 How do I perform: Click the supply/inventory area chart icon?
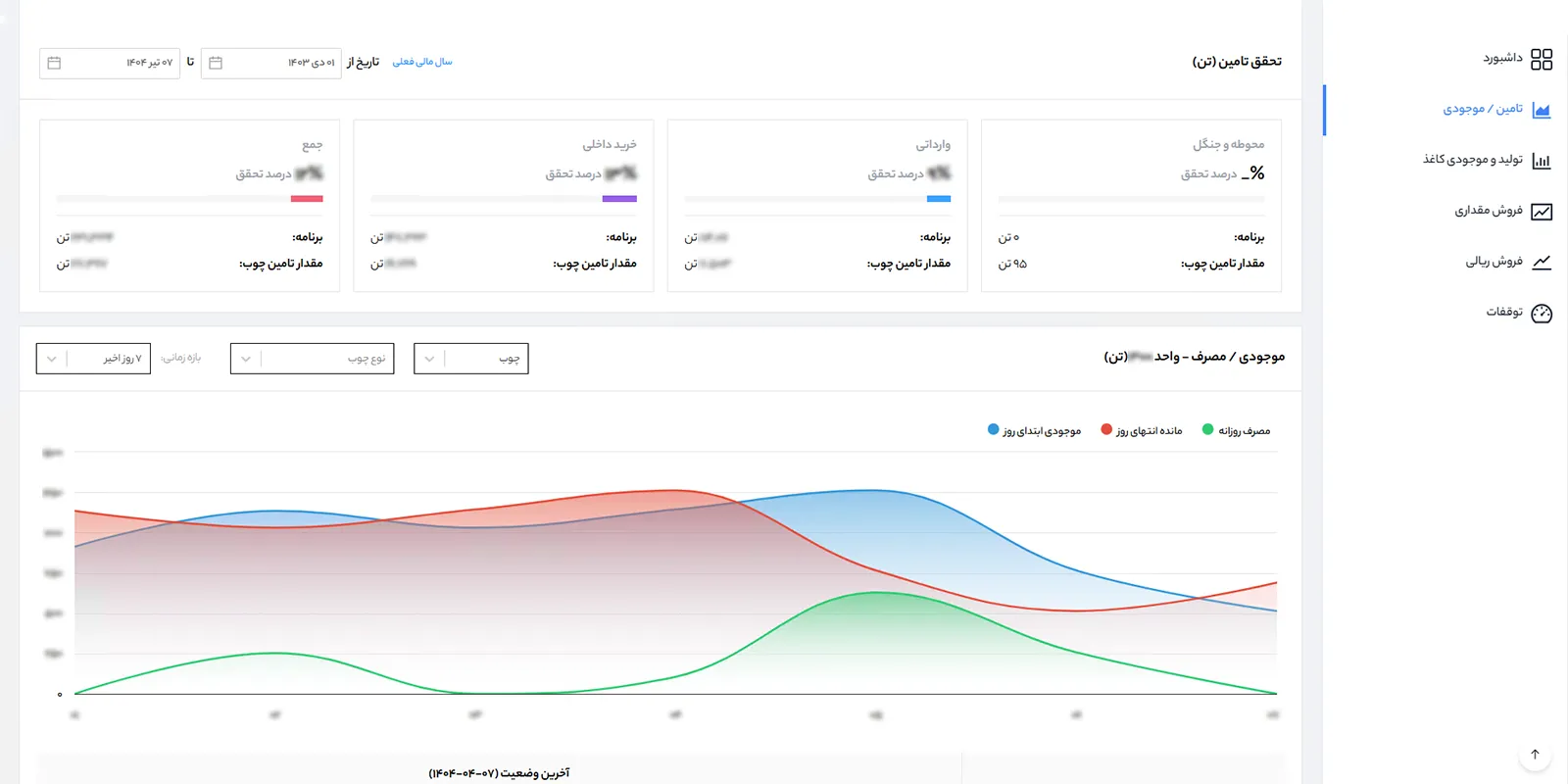click(1542, 110)
